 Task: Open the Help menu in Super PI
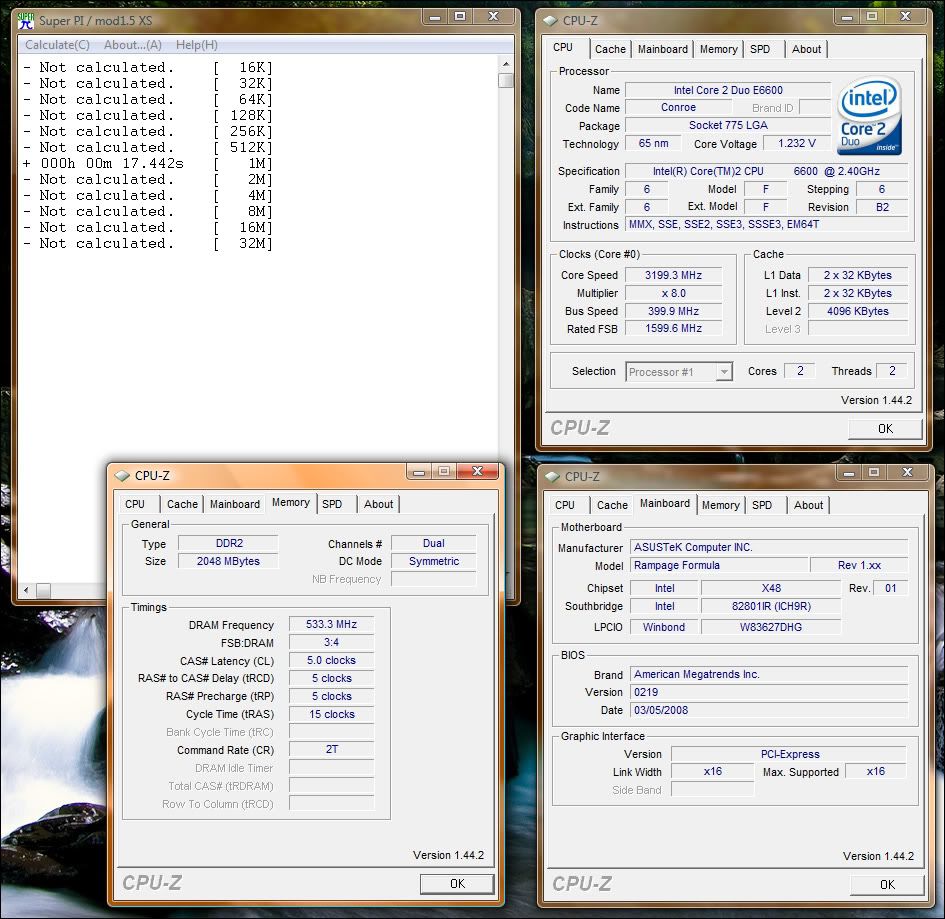pos(196,45)
